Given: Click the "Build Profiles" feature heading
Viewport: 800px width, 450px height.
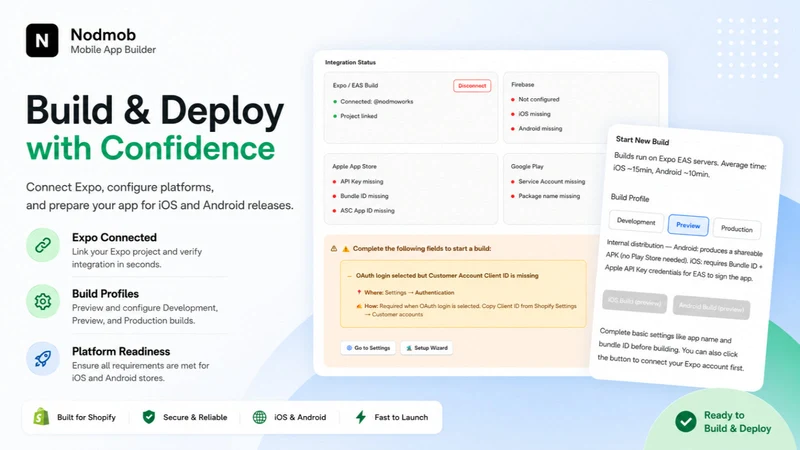Looking at the screenshot, I should point(105,294).
